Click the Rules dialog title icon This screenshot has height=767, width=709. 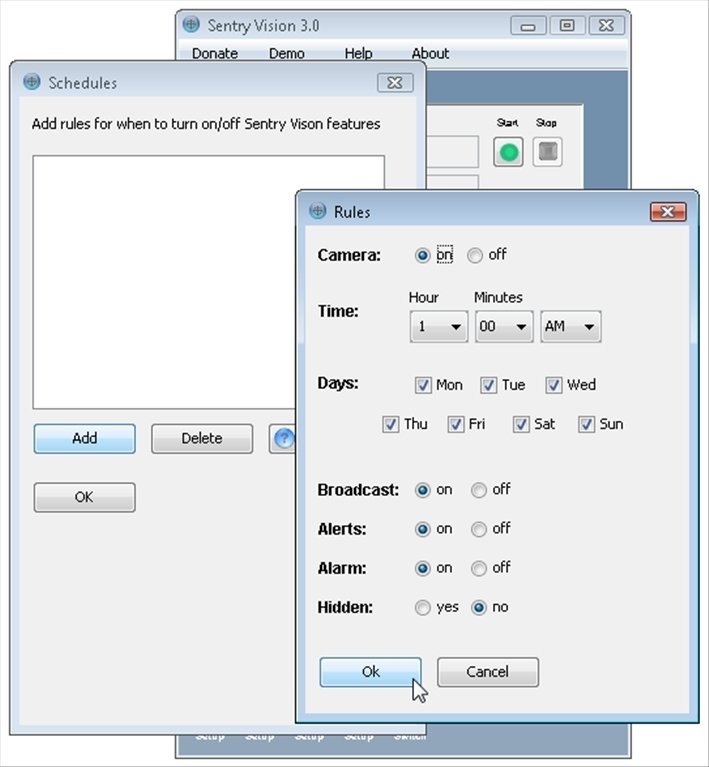[x=318, y=211]
